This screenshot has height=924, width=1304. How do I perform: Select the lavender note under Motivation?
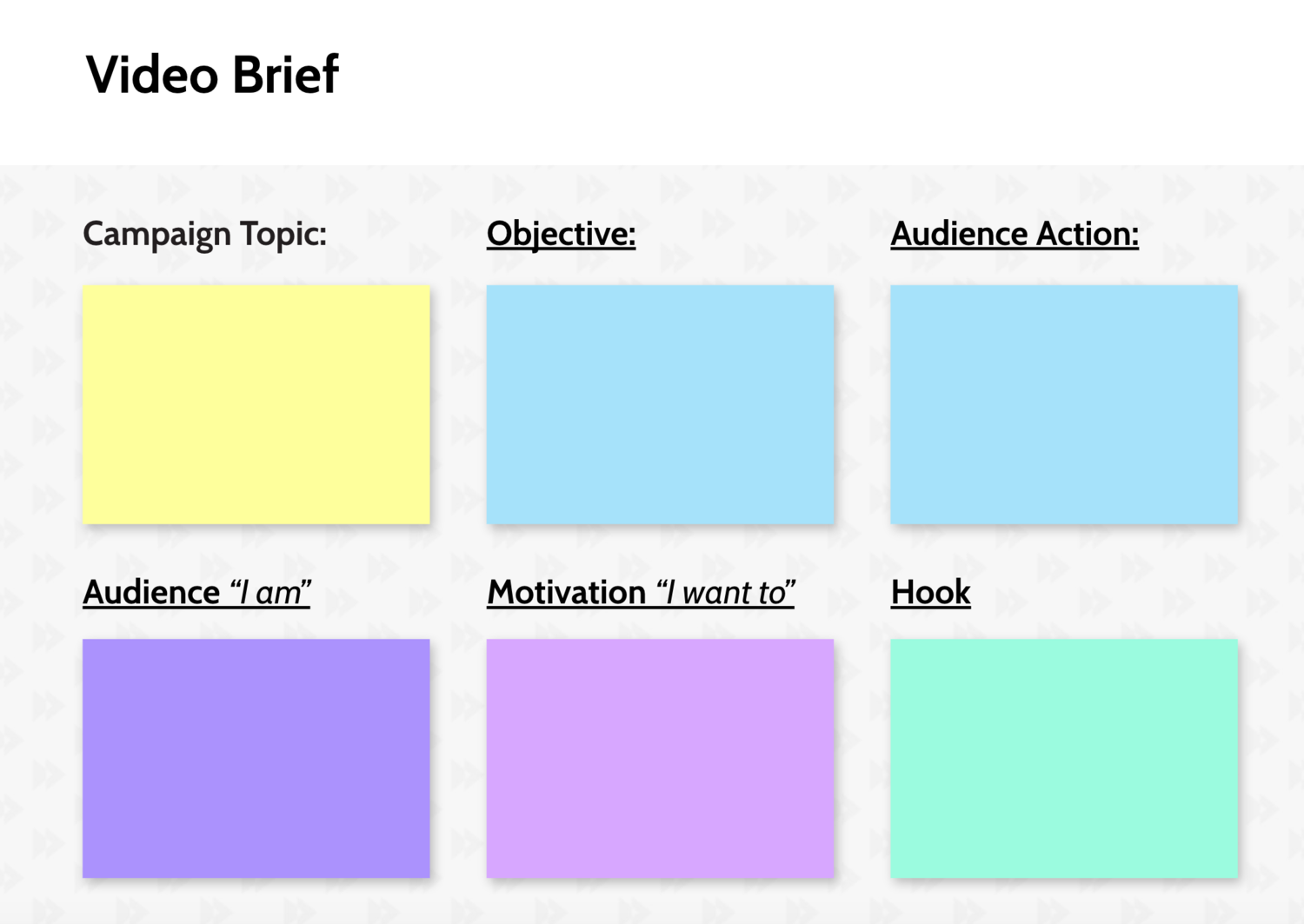point(660,758)
